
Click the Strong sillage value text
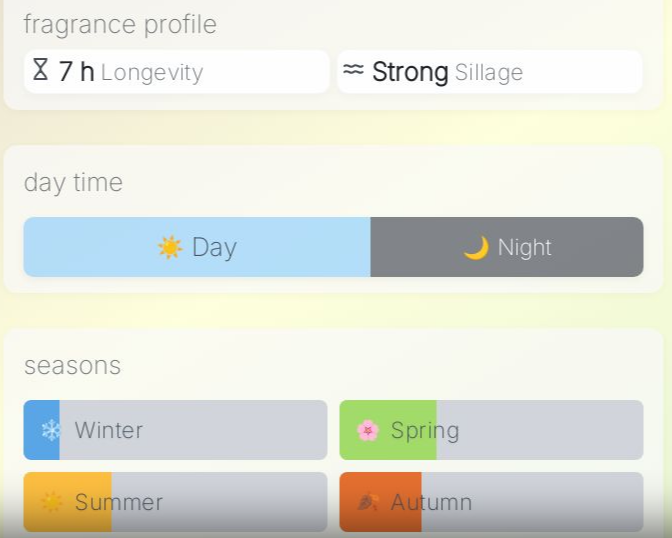(410, 72)
